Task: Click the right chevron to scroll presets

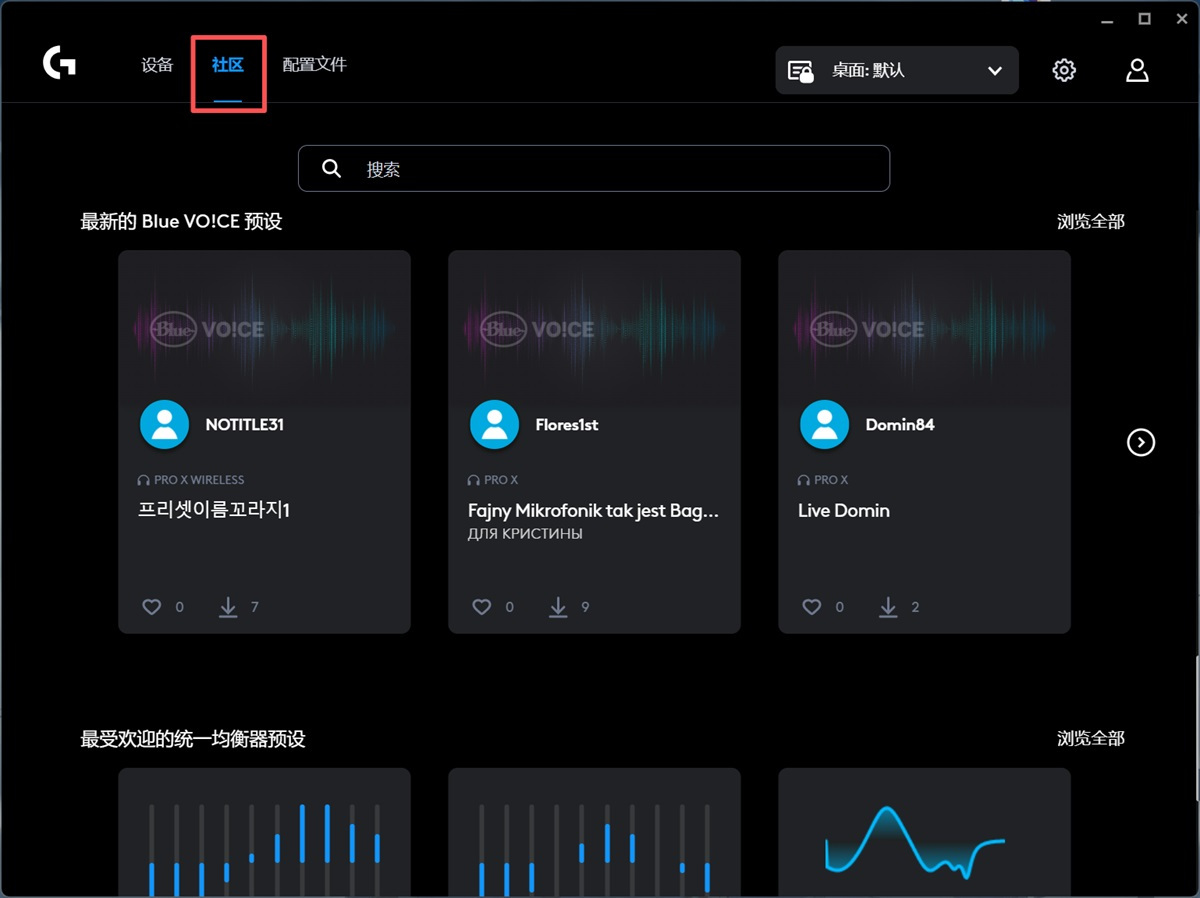Action: click(x=1140, y=442)
